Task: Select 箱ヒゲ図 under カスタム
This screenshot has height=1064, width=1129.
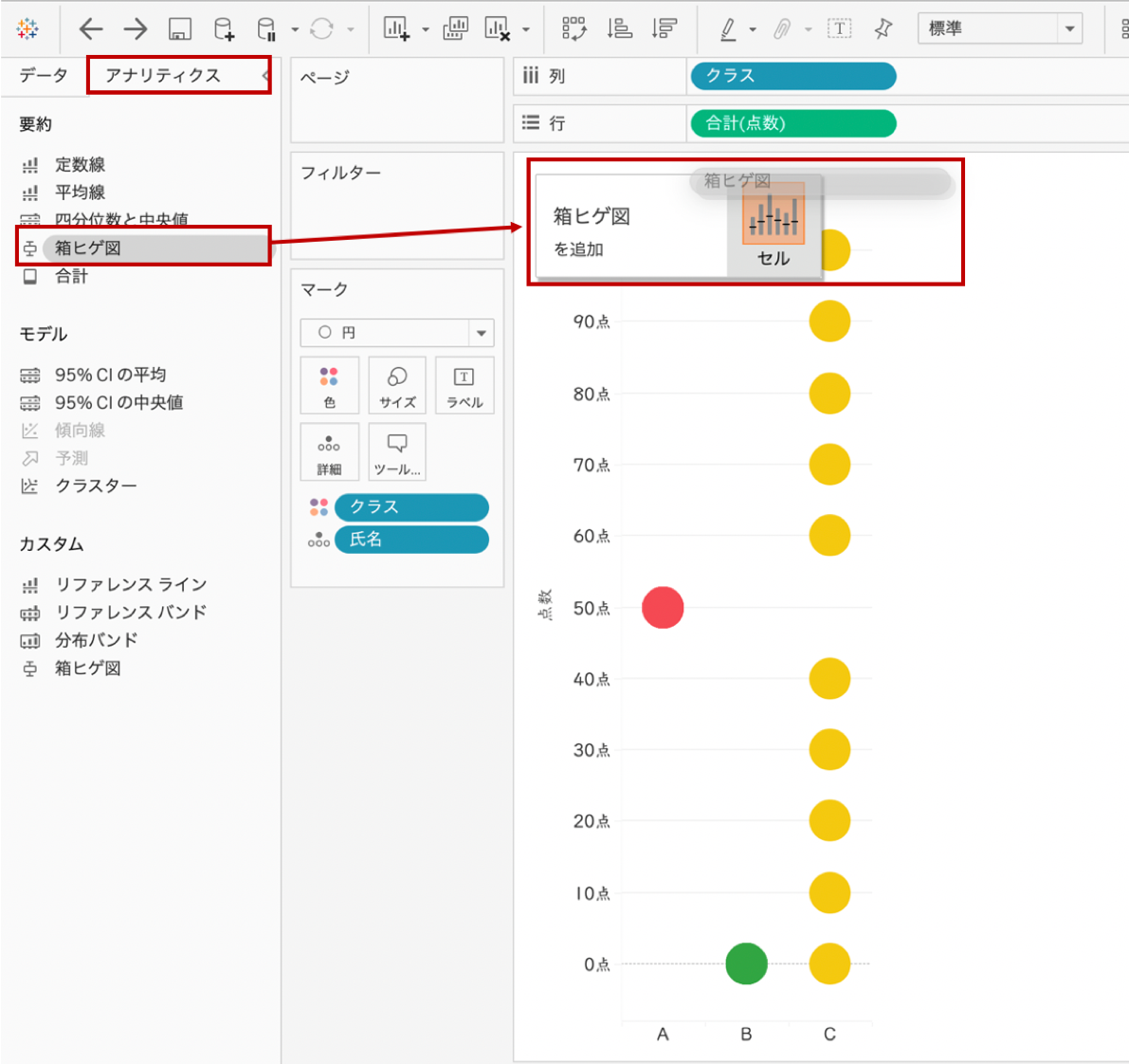Action: [88, 668]
